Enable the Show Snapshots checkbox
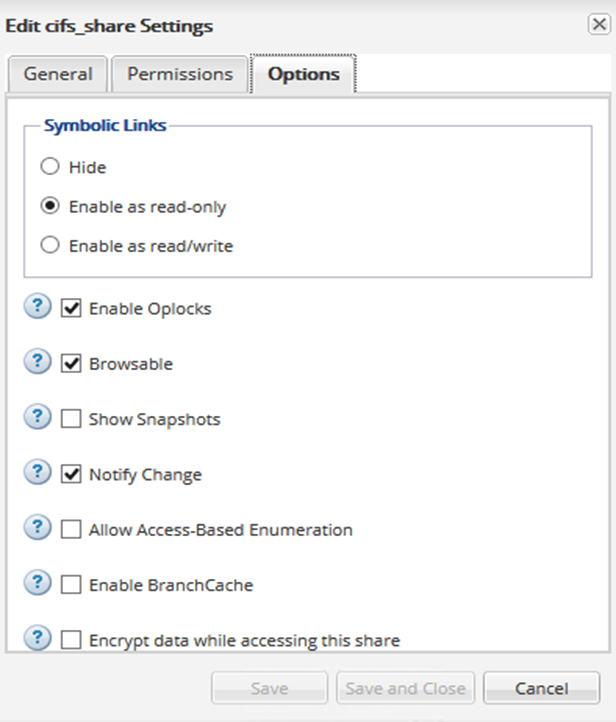 point(71,419)
